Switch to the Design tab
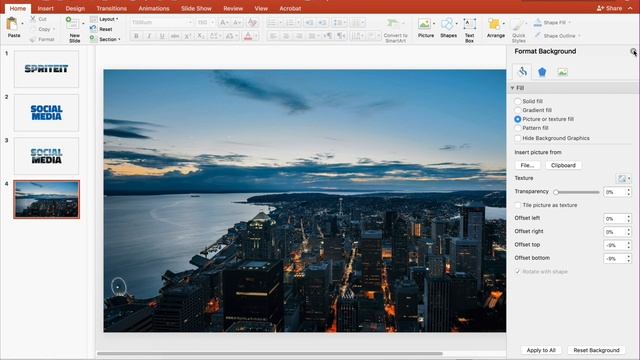The image size is (640, 360). [x=75, y=8]
